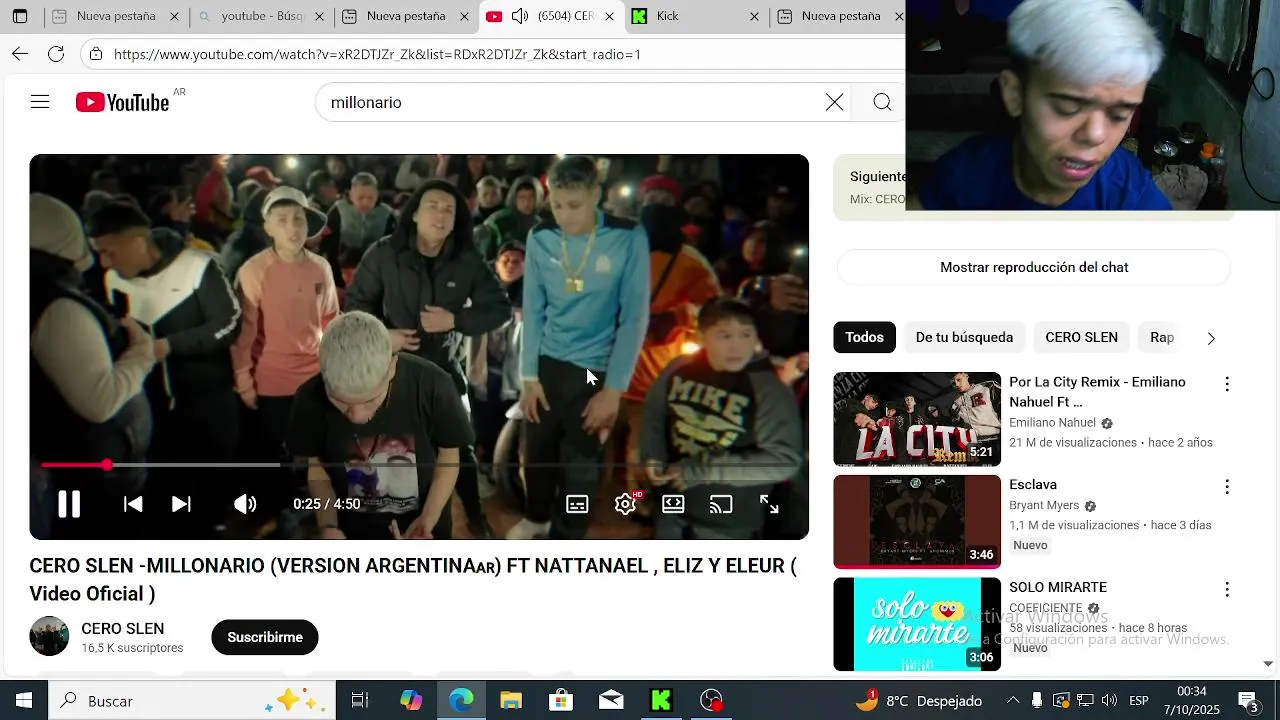1280x720 pixels.
Task: Open the Mail app taskbar icon
Action: pyautogui.click(x=611, y=701)
